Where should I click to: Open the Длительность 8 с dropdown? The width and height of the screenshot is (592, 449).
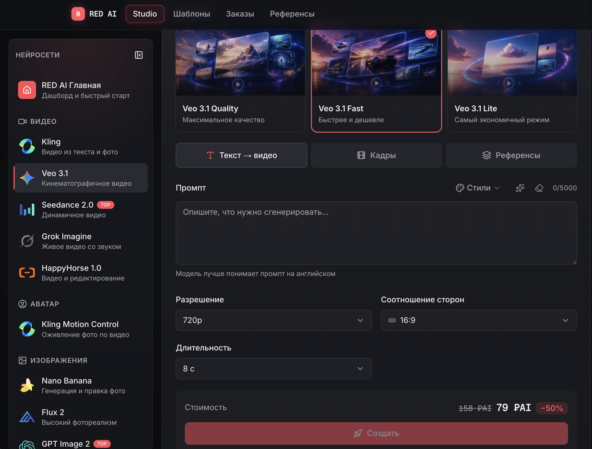[x=273, y=369]
